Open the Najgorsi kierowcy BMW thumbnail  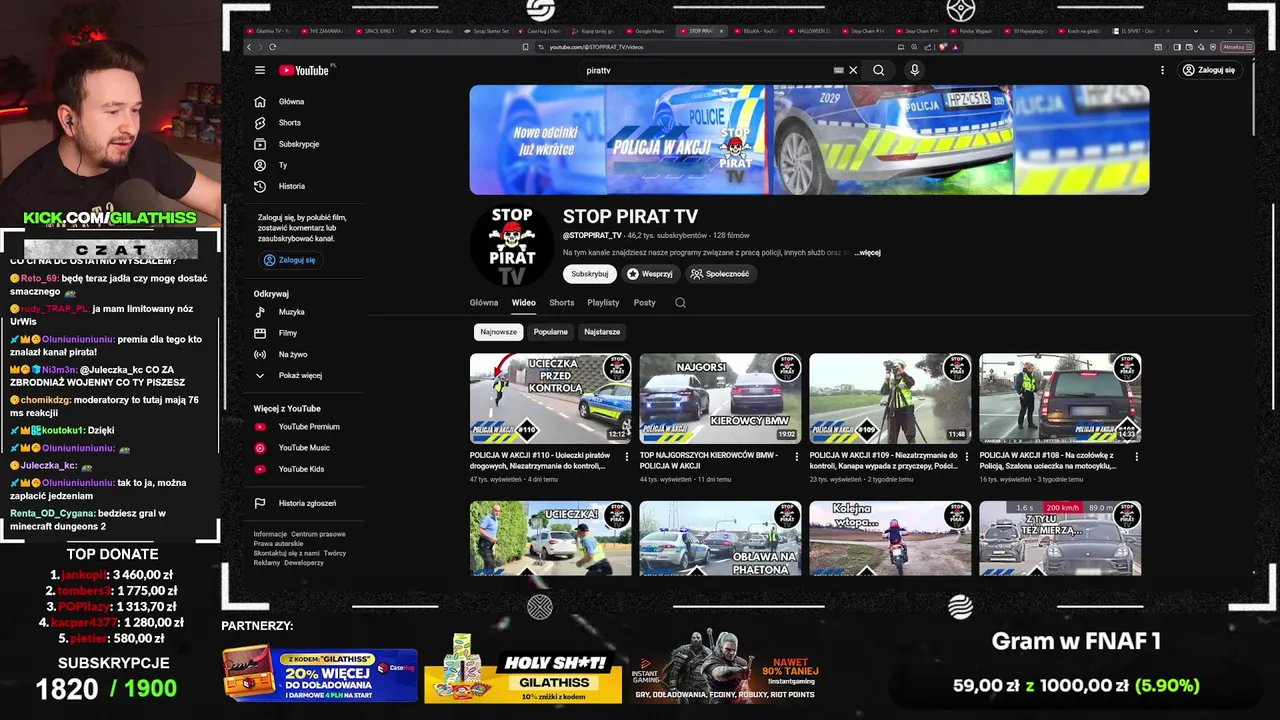tap(720, 398)
